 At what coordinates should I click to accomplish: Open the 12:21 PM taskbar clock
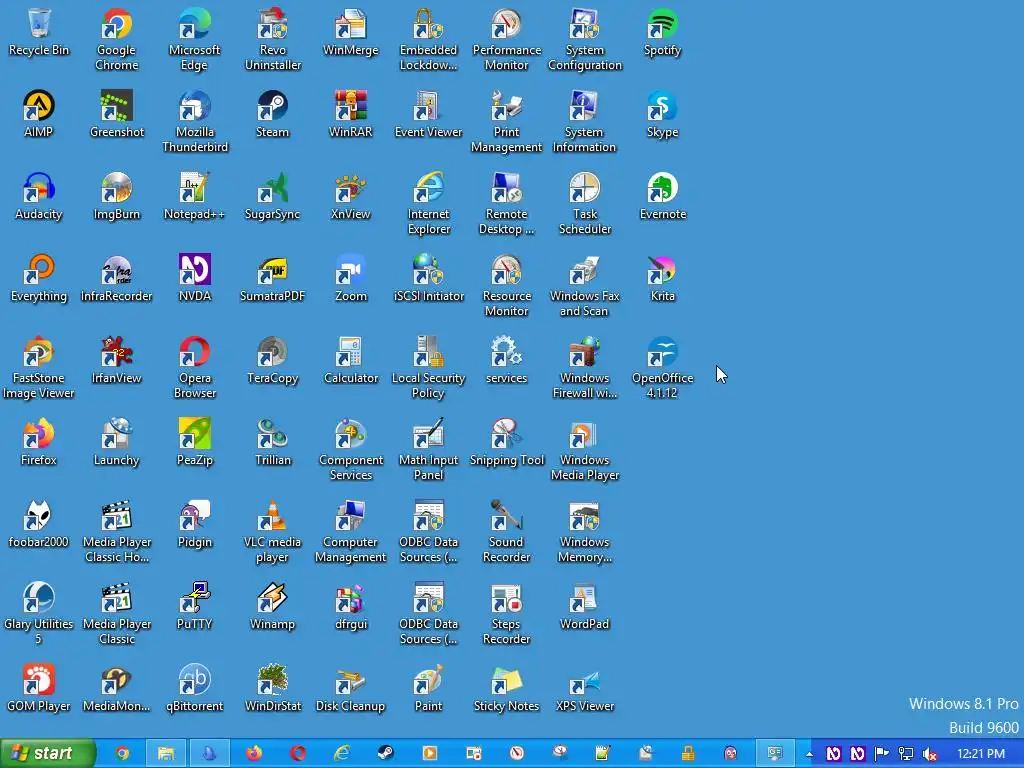tap(980, 754)
